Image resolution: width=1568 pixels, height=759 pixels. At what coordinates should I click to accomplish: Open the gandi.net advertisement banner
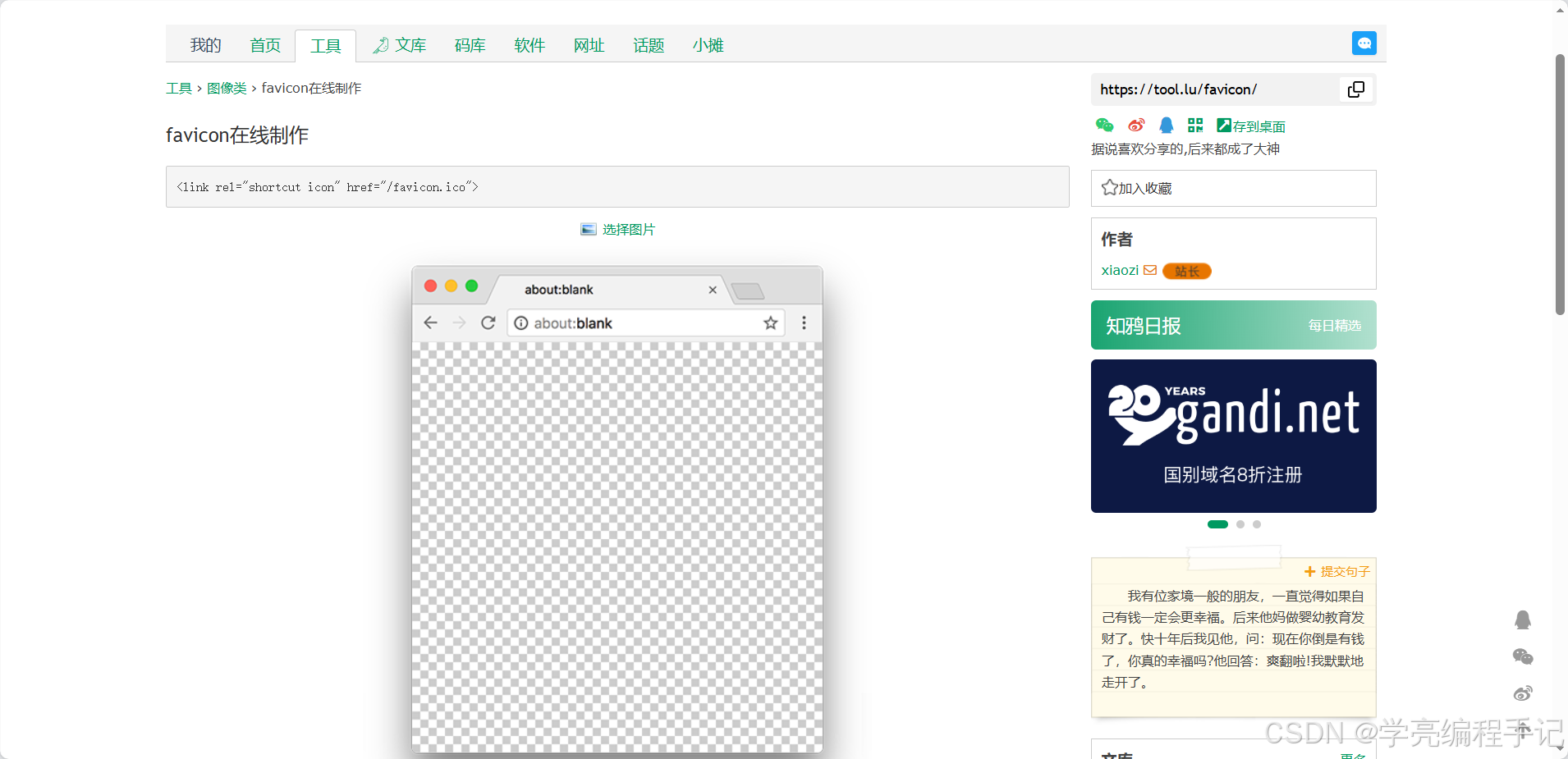tap(1233, 436)
